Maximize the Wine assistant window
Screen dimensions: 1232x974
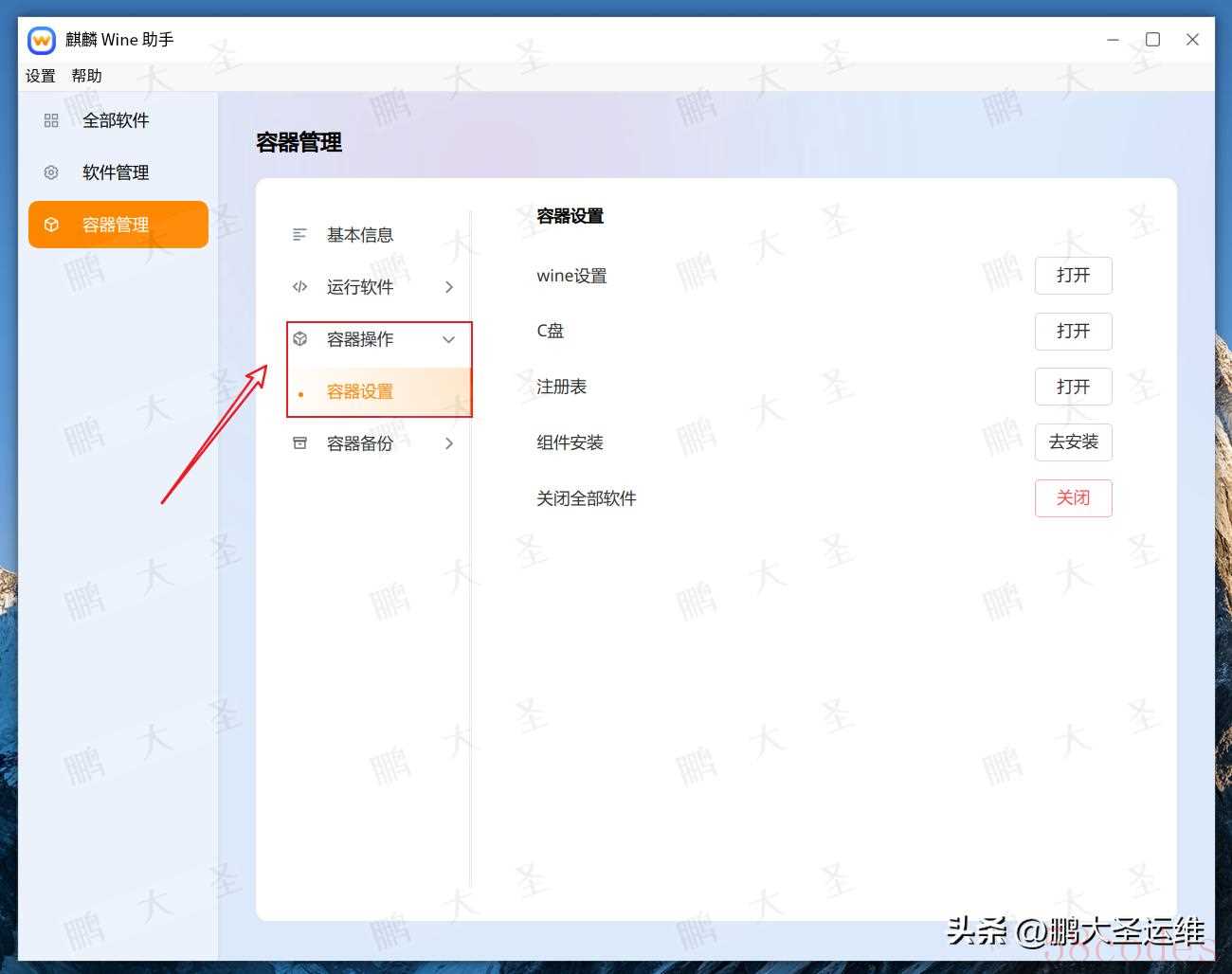click(x=1152, y=40)
